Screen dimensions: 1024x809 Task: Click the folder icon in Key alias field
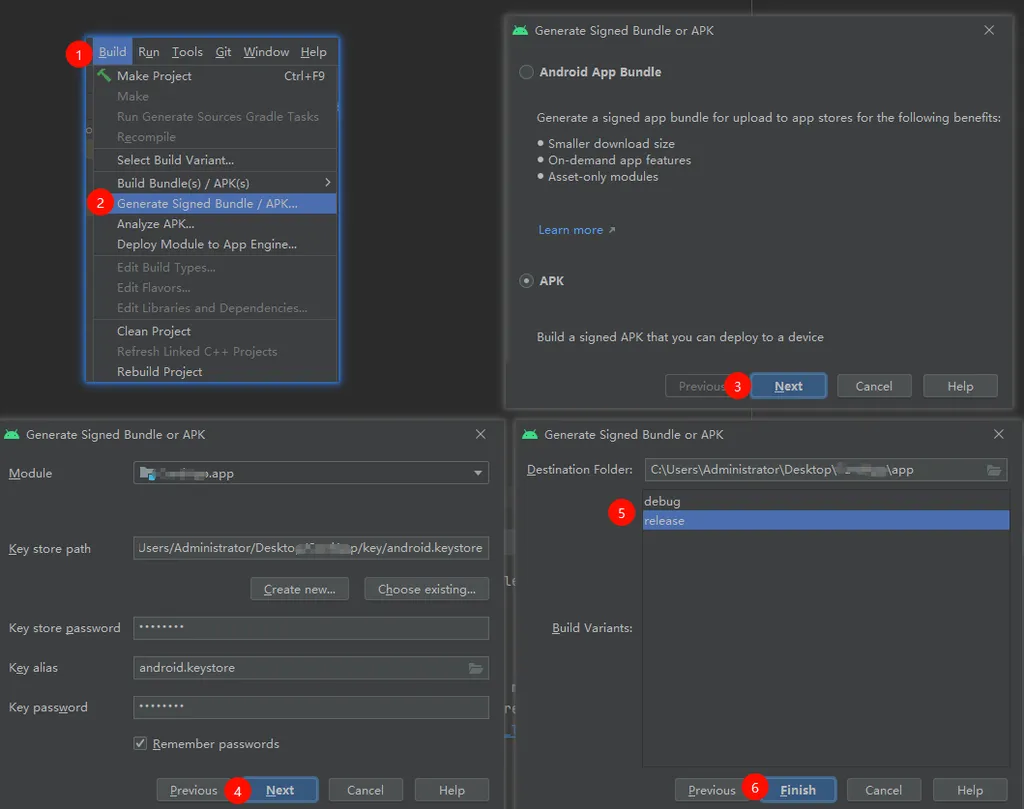pos(475,668)
